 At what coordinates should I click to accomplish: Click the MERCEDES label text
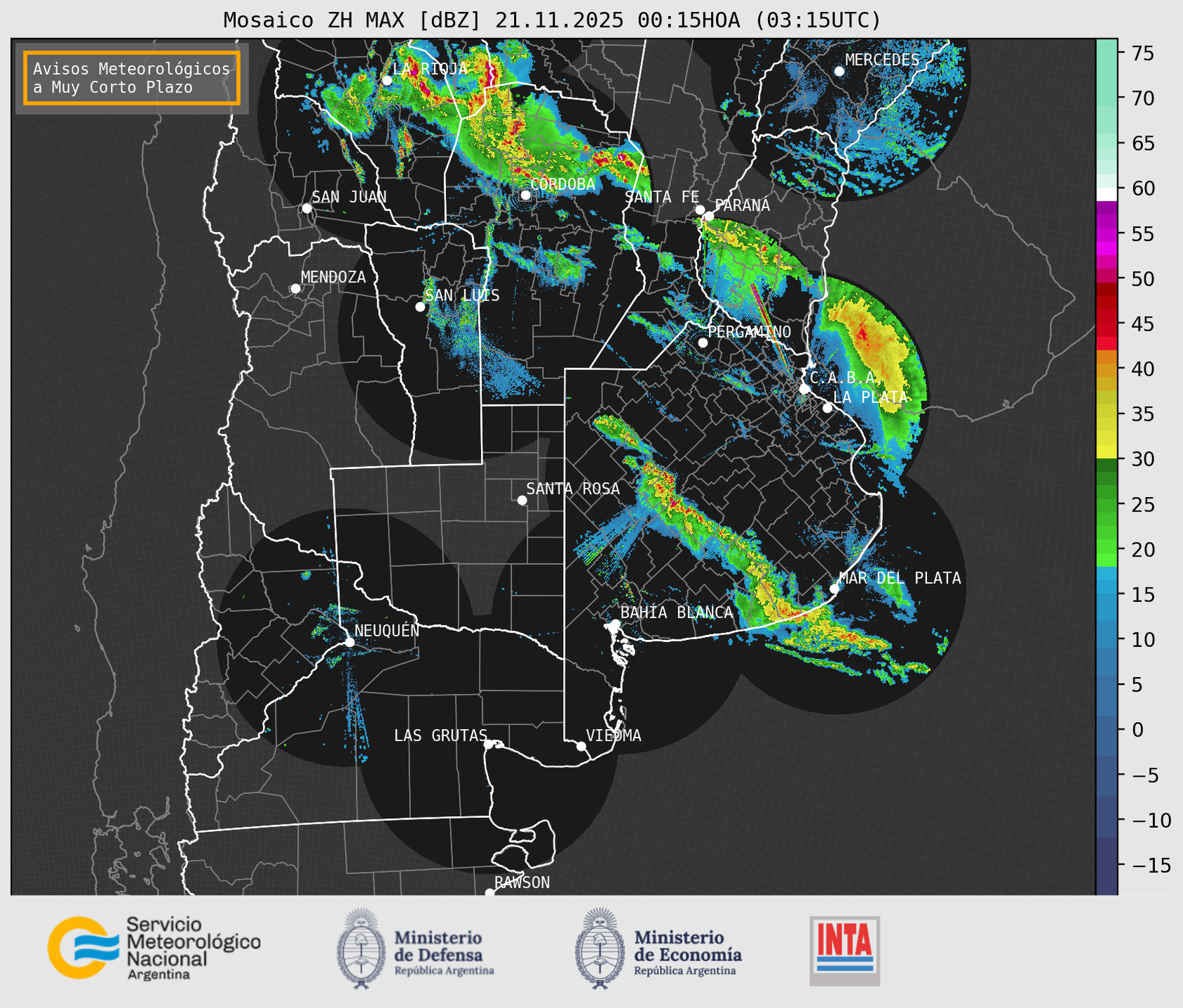pos(882,60)
